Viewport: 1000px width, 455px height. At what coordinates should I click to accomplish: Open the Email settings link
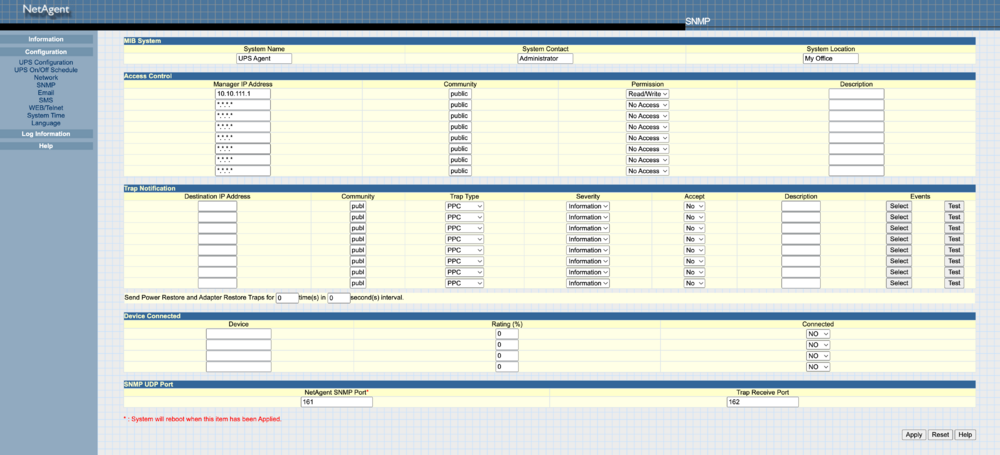46,93
